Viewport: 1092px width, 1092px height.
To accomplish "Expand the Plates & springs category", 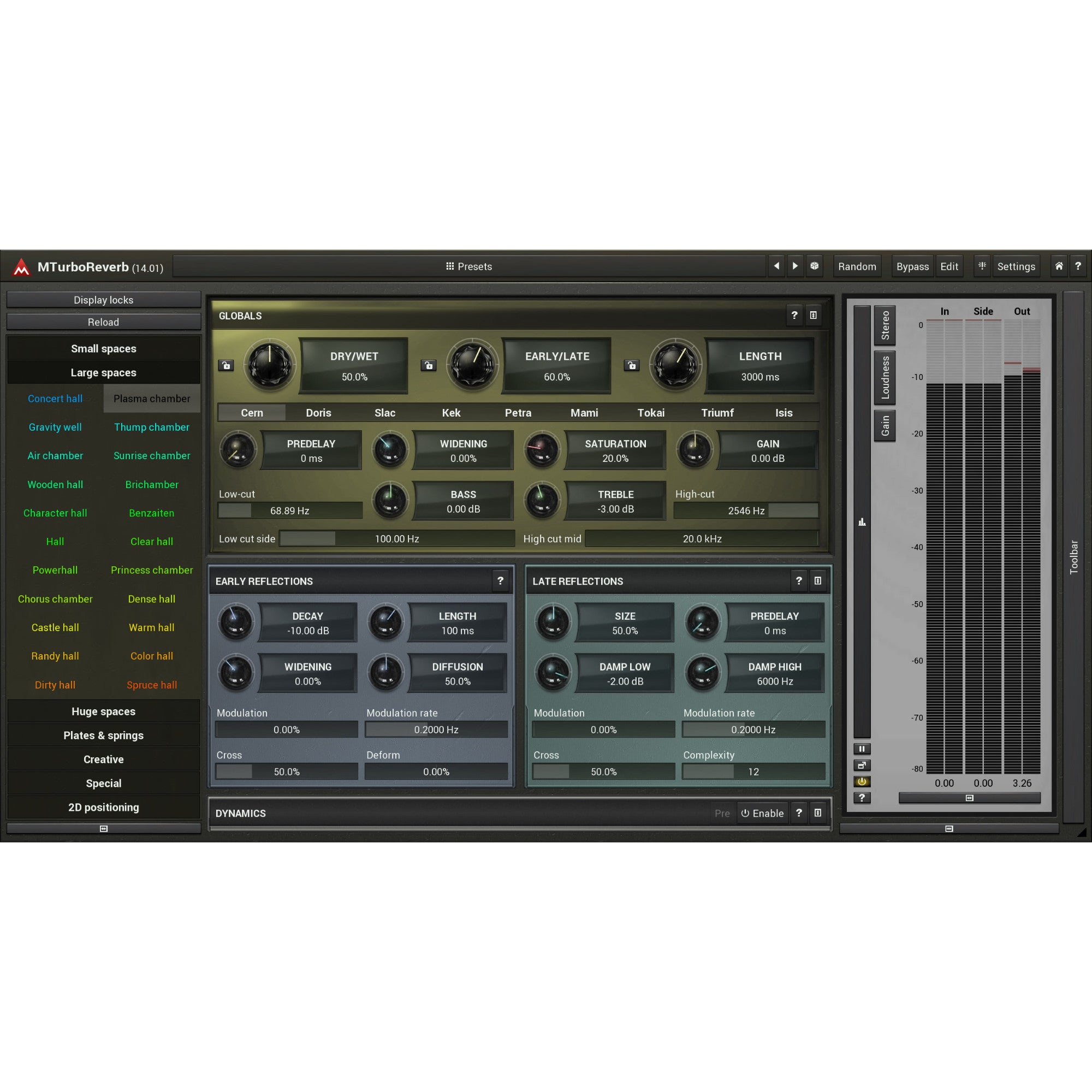I will coord(103,735).
